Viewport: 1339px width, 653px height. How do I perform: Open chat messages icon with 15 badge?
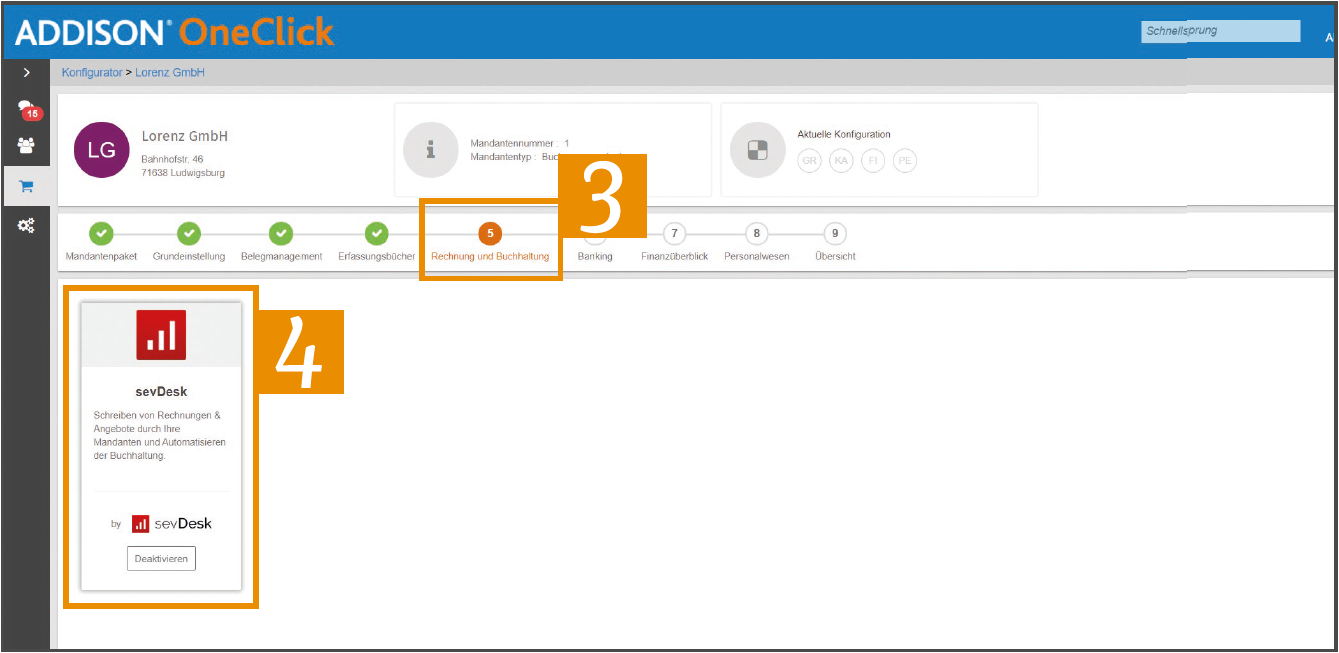(28, 110)
